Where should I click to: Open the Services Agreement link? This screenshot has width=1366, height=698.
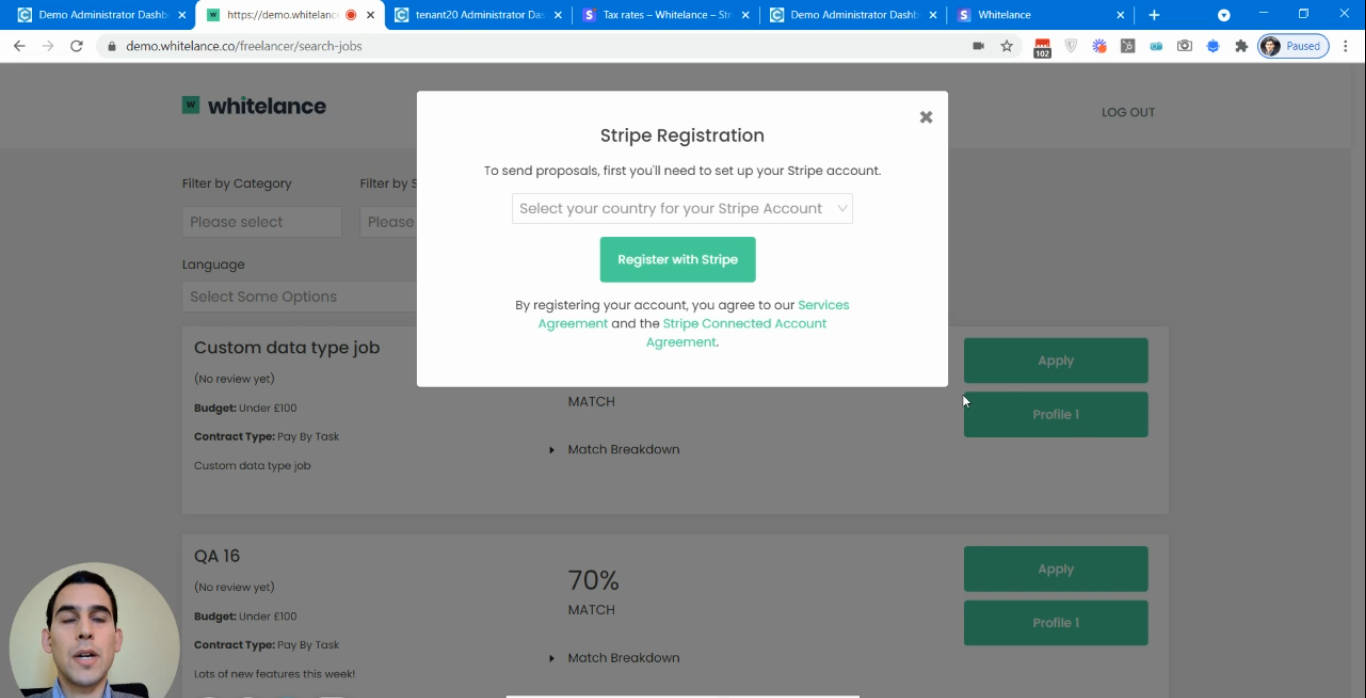click(693, 314)
